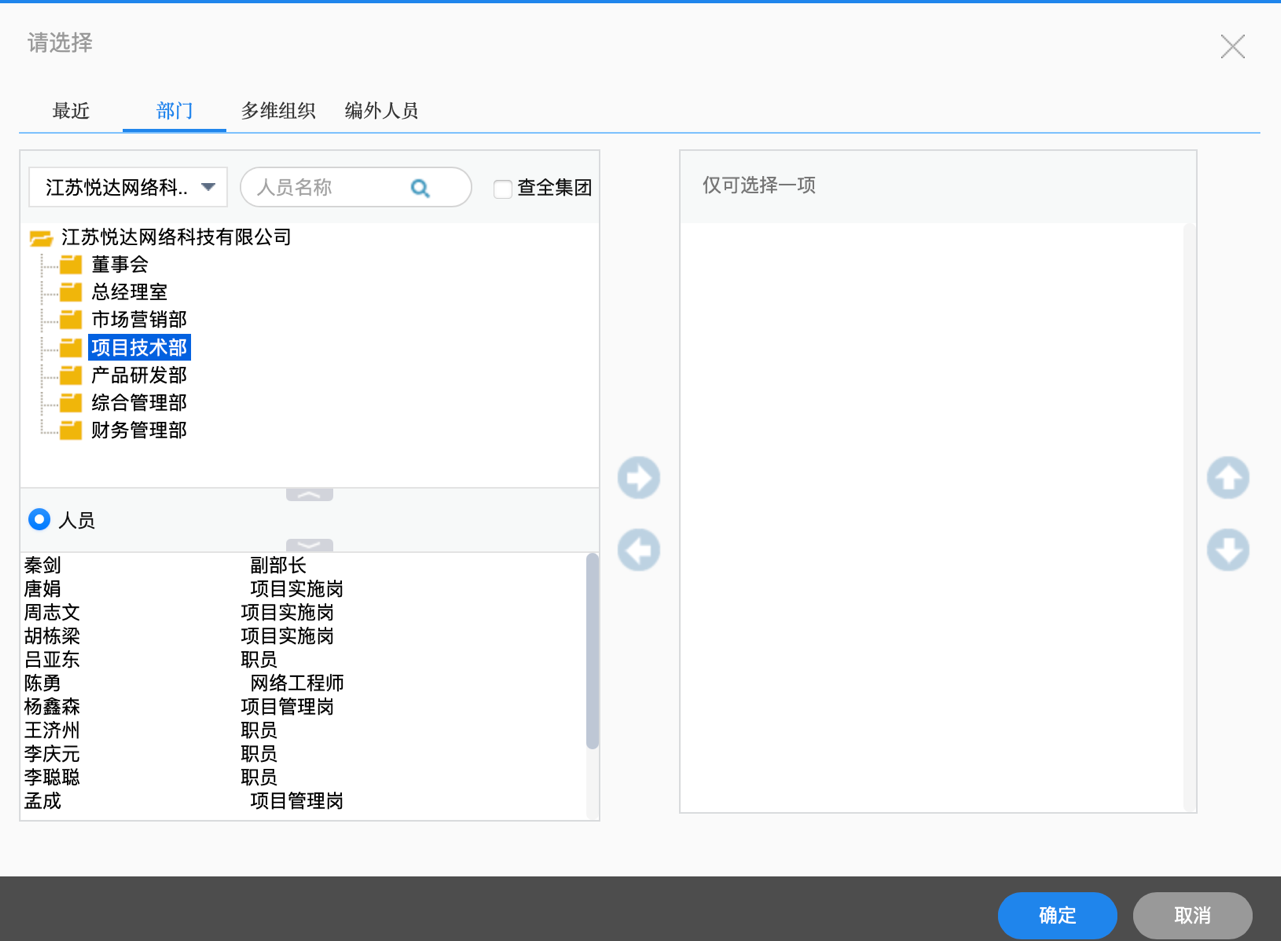Viewport: 1281px width, 941px height.
Task: Click the personnel list vertical scrollbar
Action: click(592, 651)
